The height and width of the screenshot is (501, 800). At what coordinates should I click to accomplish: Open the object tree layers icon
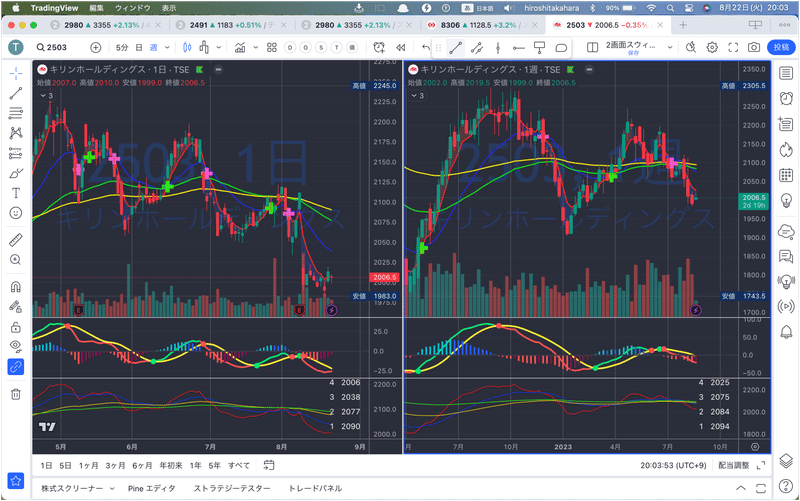[x=786, y=461]
